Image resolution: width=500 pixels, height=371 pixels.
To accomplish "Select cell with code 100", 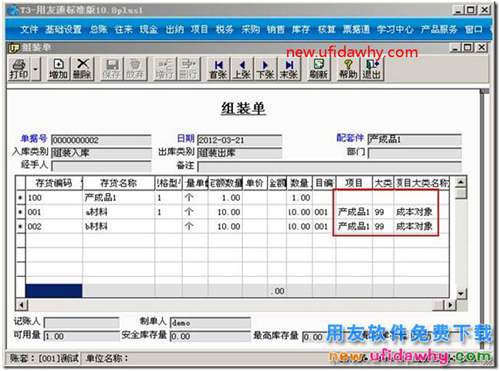I will tap(54, 198).
